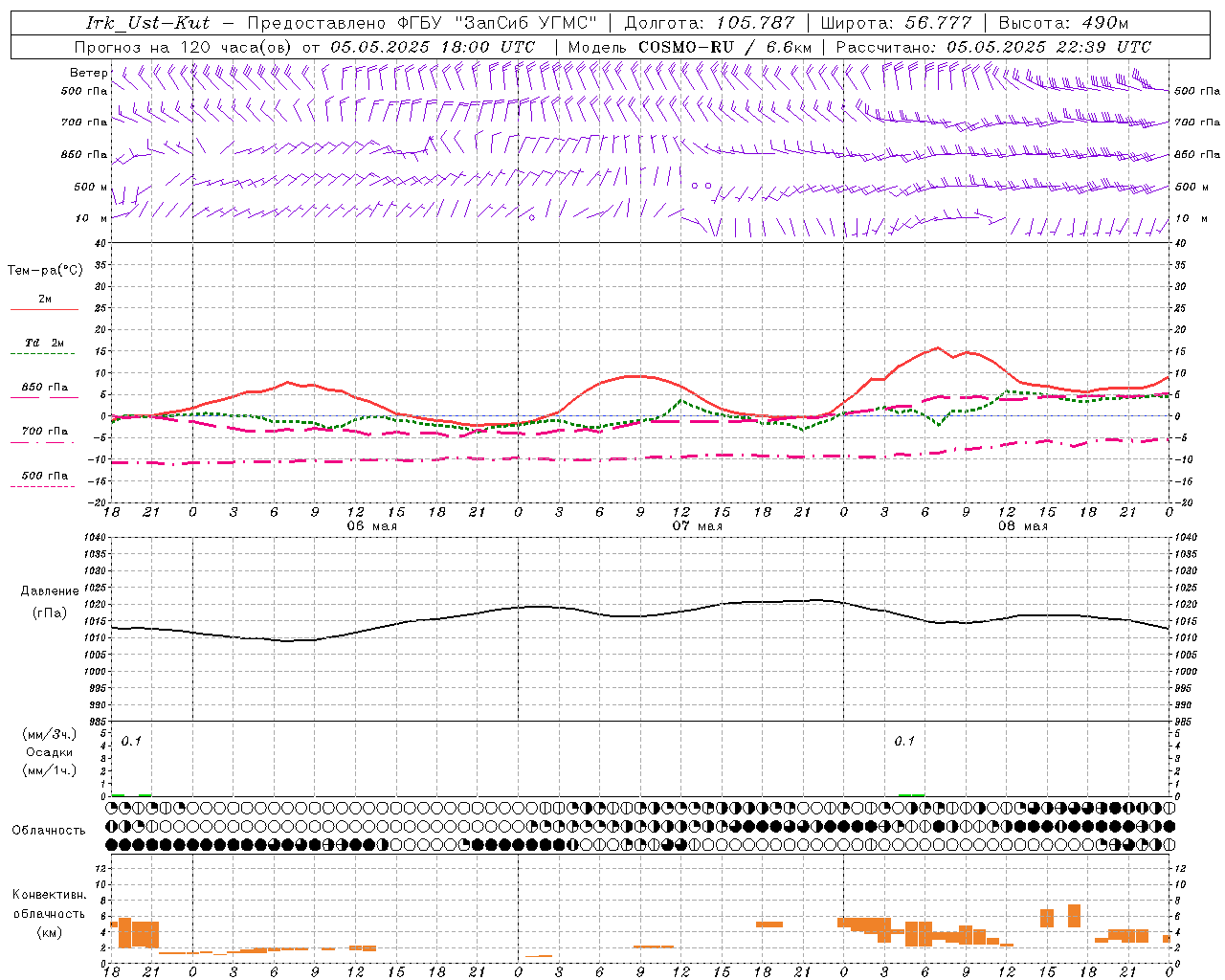
Task: Click the Тем-ра(°C) panel label
Action: tap(45, 271)
